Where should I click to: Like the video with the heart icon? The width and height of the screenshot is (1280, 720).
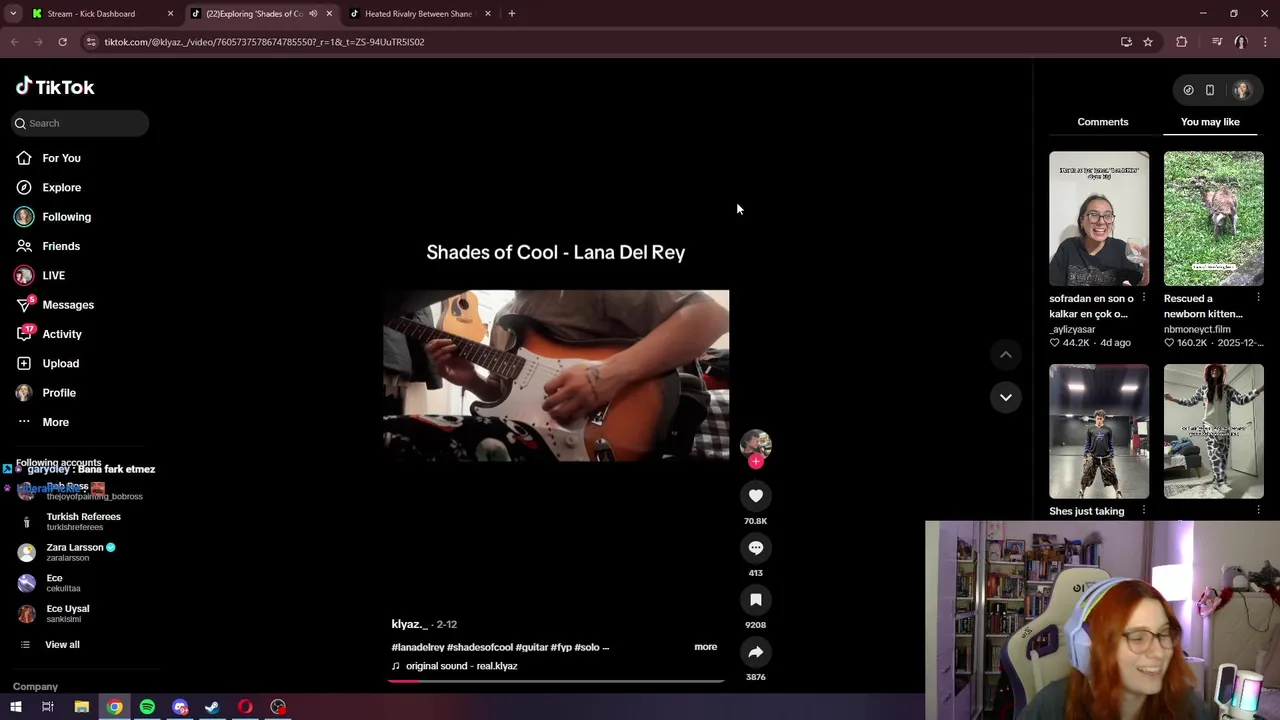click(755, 496)
